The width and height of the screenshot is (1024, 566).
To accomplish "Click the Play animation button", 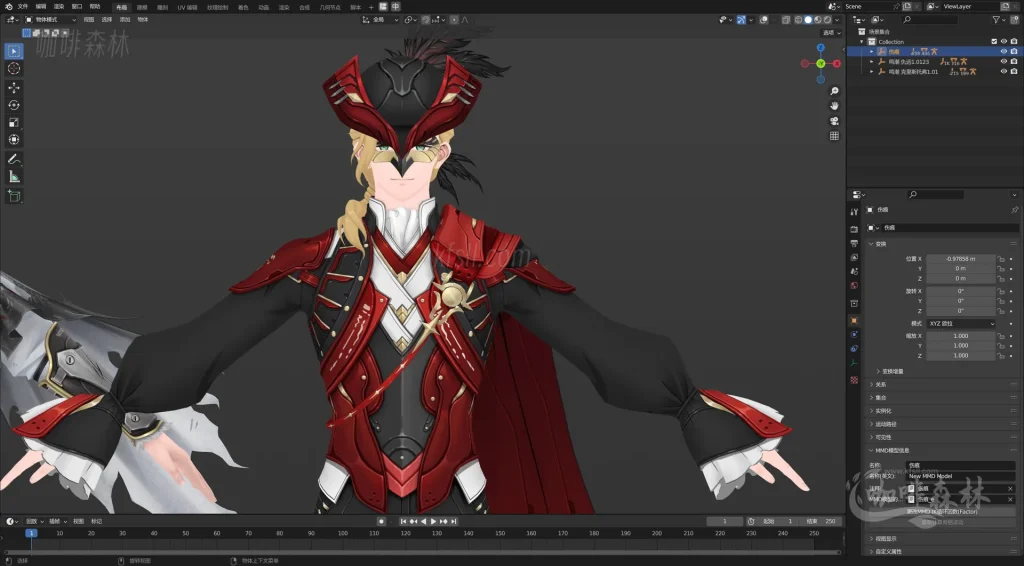I will pos(433,522).
